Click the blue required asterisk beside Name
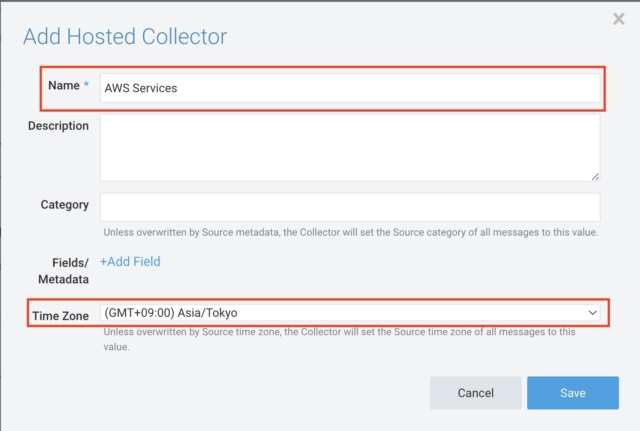 pos(86,84)
